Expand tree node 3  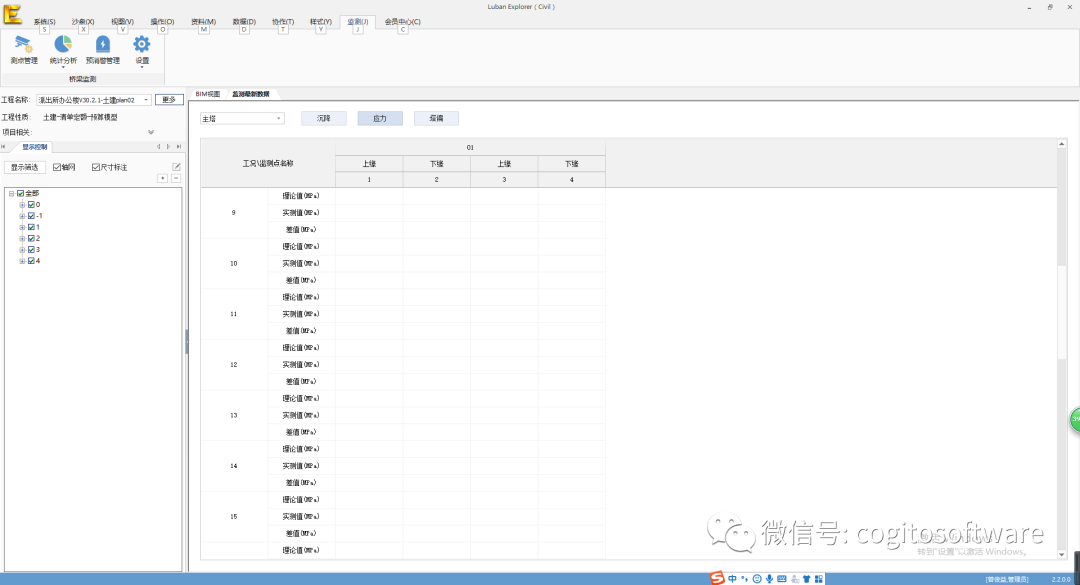click(22, 249)
